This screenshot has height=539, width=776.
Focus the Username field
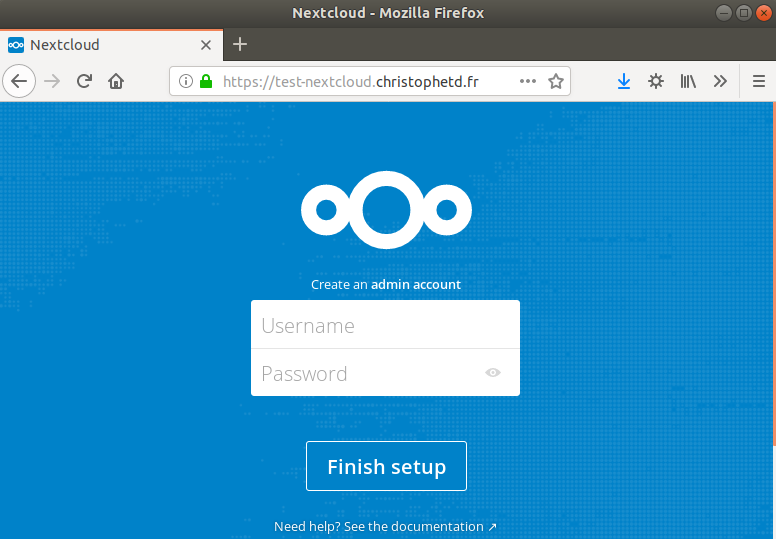click(385, 325)
